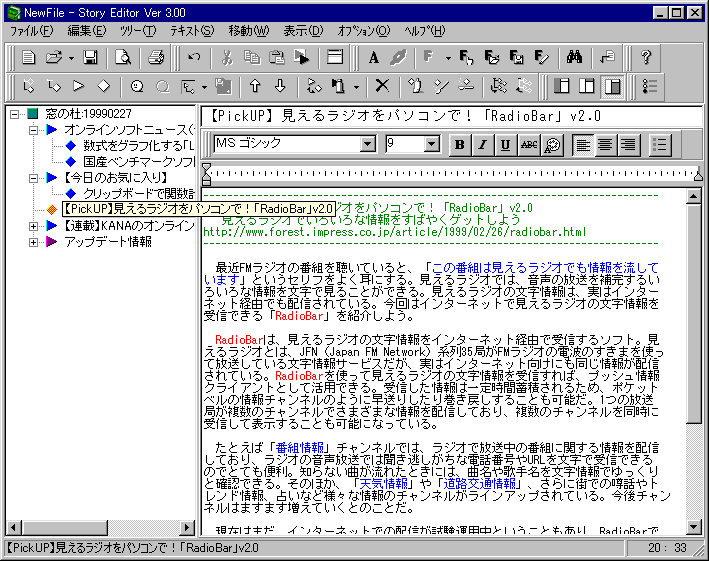Click the F with pencil icon
Viewport: 709px width, 561px height.
(541, 57)
